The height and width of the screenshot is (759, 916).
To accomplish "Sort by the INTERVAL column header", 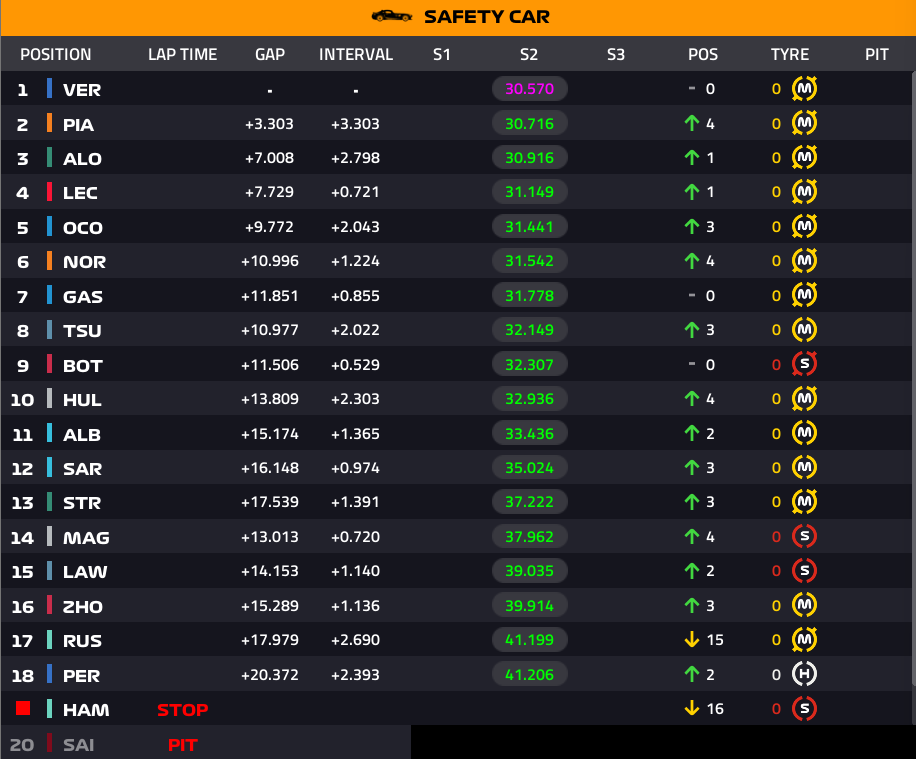I will pos(356,54).
